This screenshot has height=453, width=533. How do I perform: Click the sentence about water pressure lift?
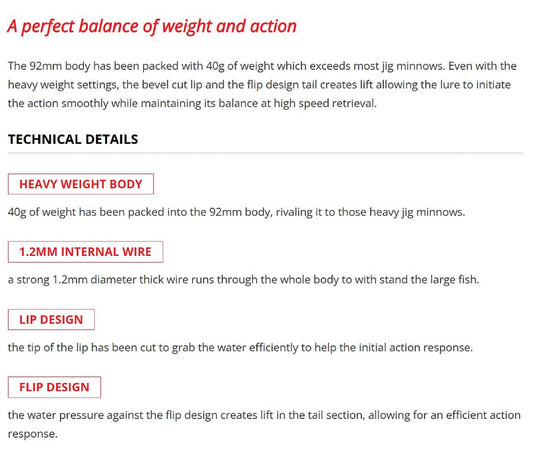pyautogui.click(x=264, y=424)
